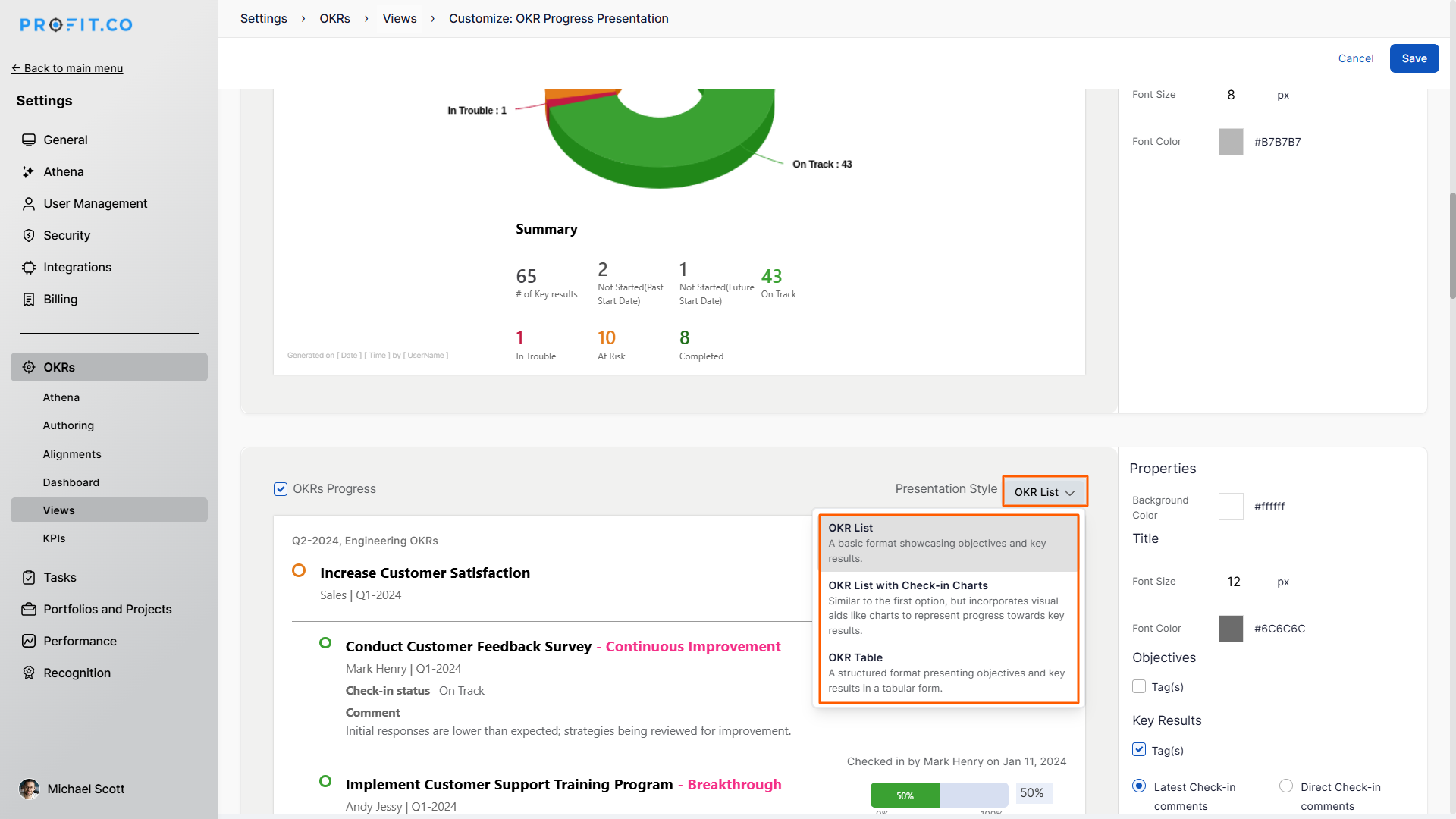Viewport: 1456px width, 819px height.
Task: Click the Tasks clipboard icon
Action: point(29,578)
